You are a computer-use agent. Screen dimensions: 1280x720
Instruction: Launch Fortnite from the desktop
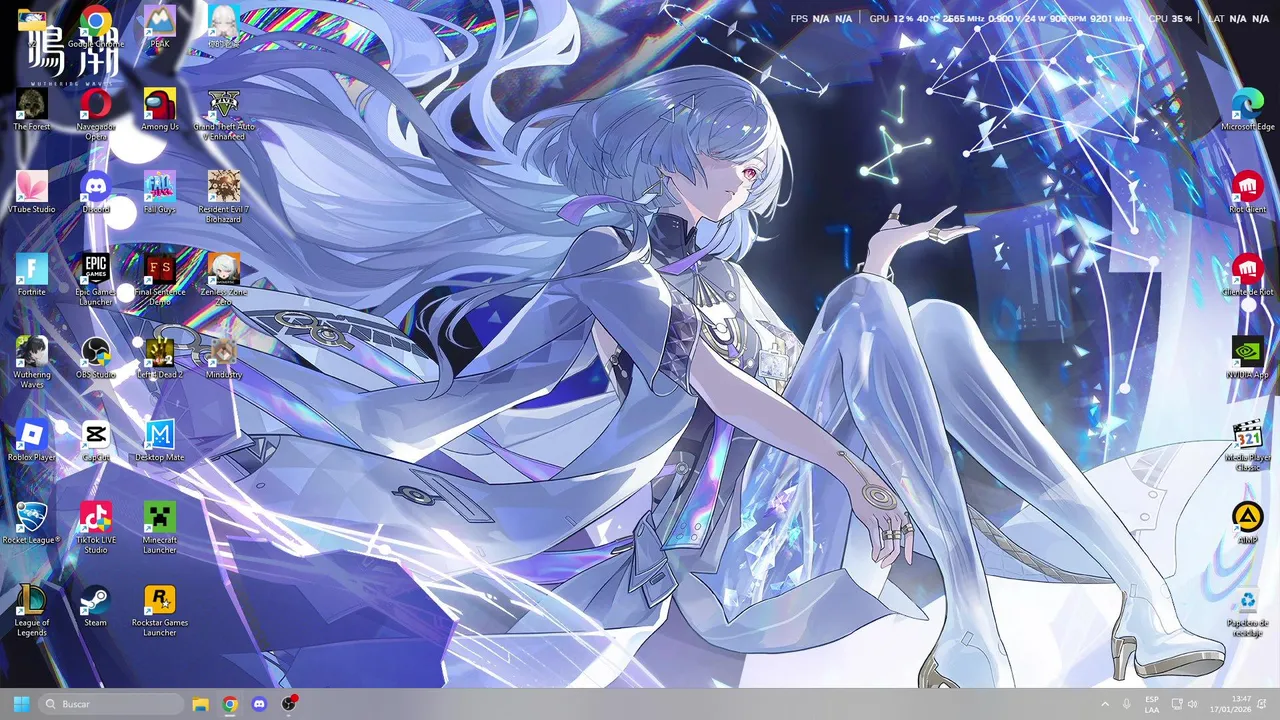32,275
